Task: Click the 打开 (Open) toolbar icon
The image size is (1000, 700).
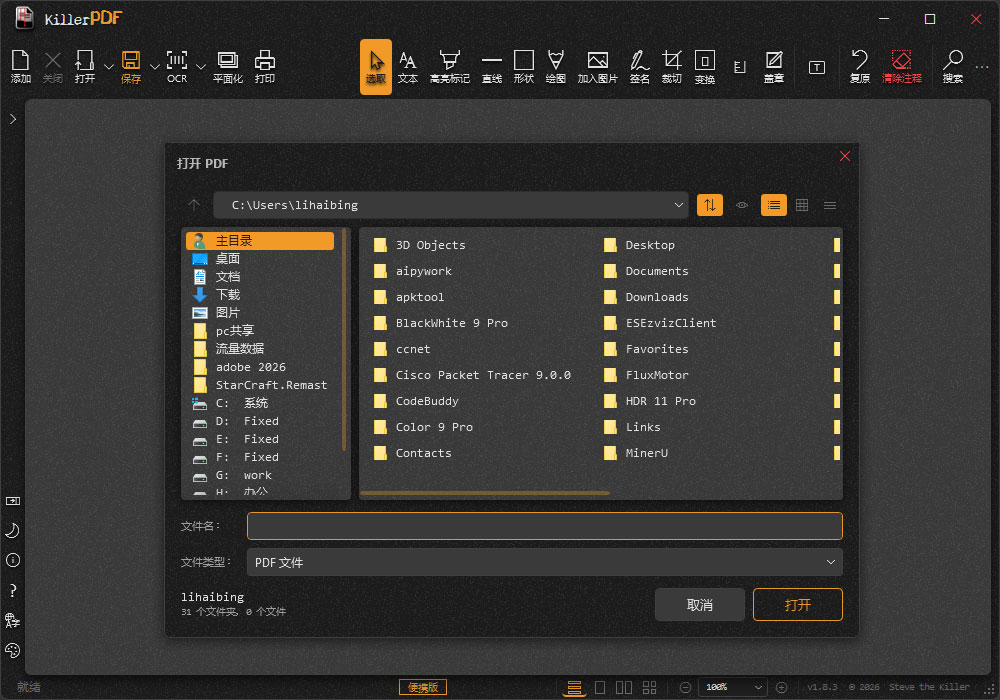Action: click(84, 66)
